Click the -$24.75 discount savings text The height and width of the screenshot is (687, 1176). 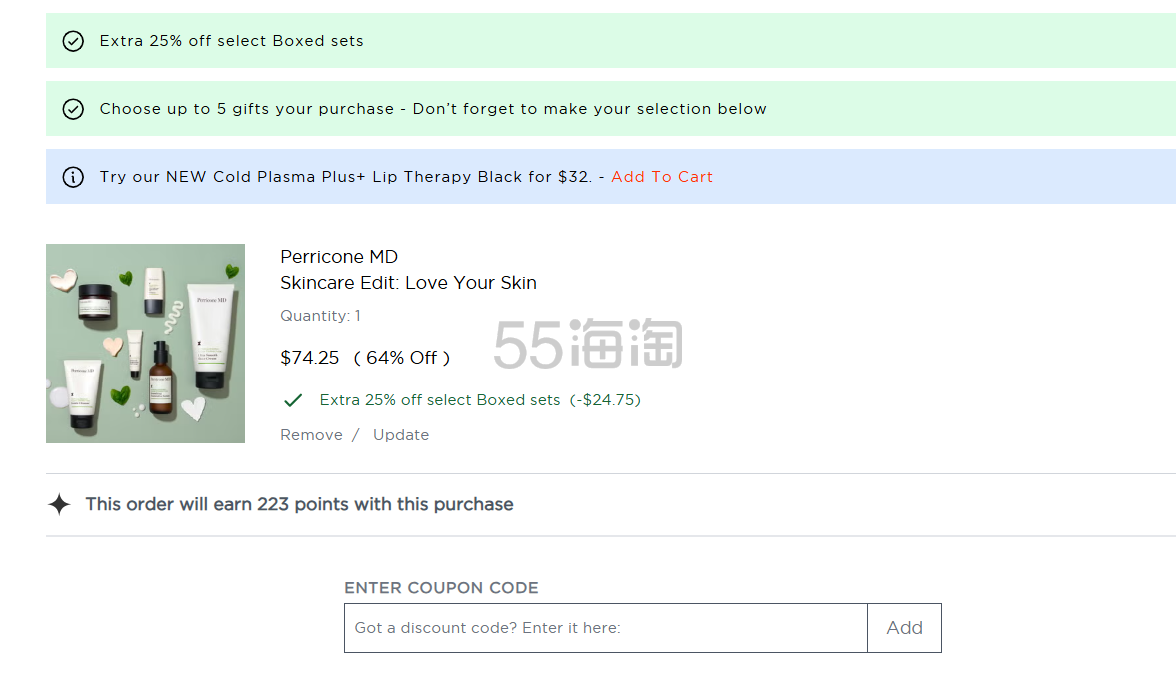tap(605, 400)
